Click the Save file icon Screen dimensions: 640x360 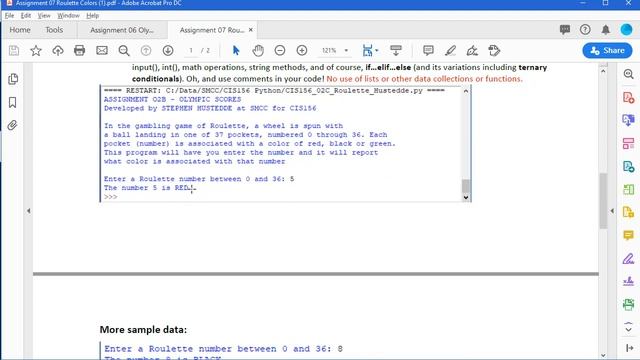14,50
